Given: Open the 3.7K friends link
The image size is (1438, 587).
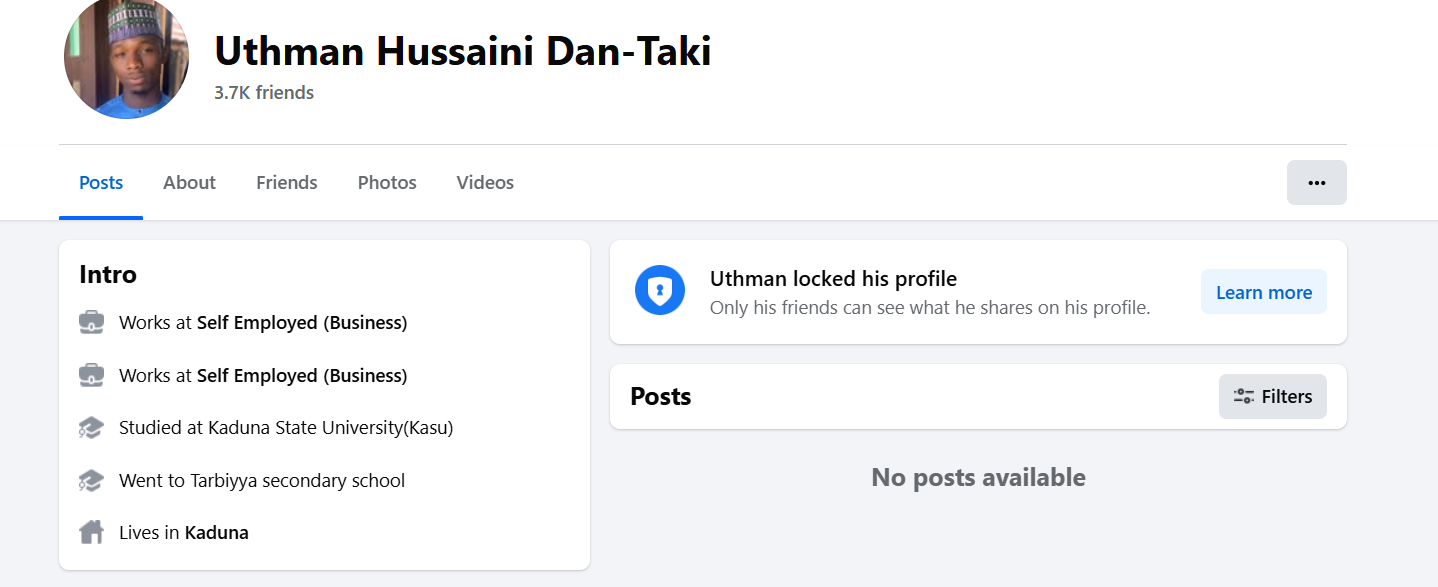Looking at the screenshot, I should [264, 93].
